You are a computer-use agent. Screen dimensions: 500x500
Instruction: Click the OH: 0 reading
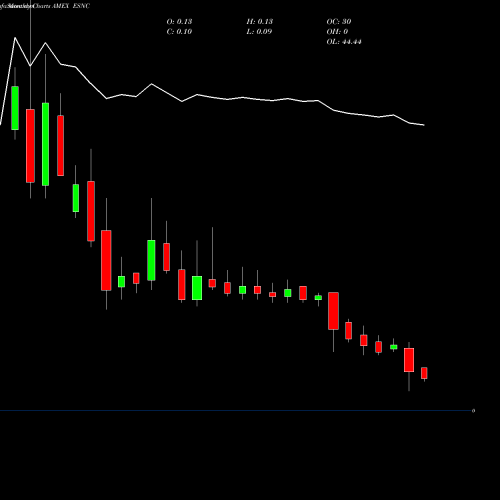point(337,32)
